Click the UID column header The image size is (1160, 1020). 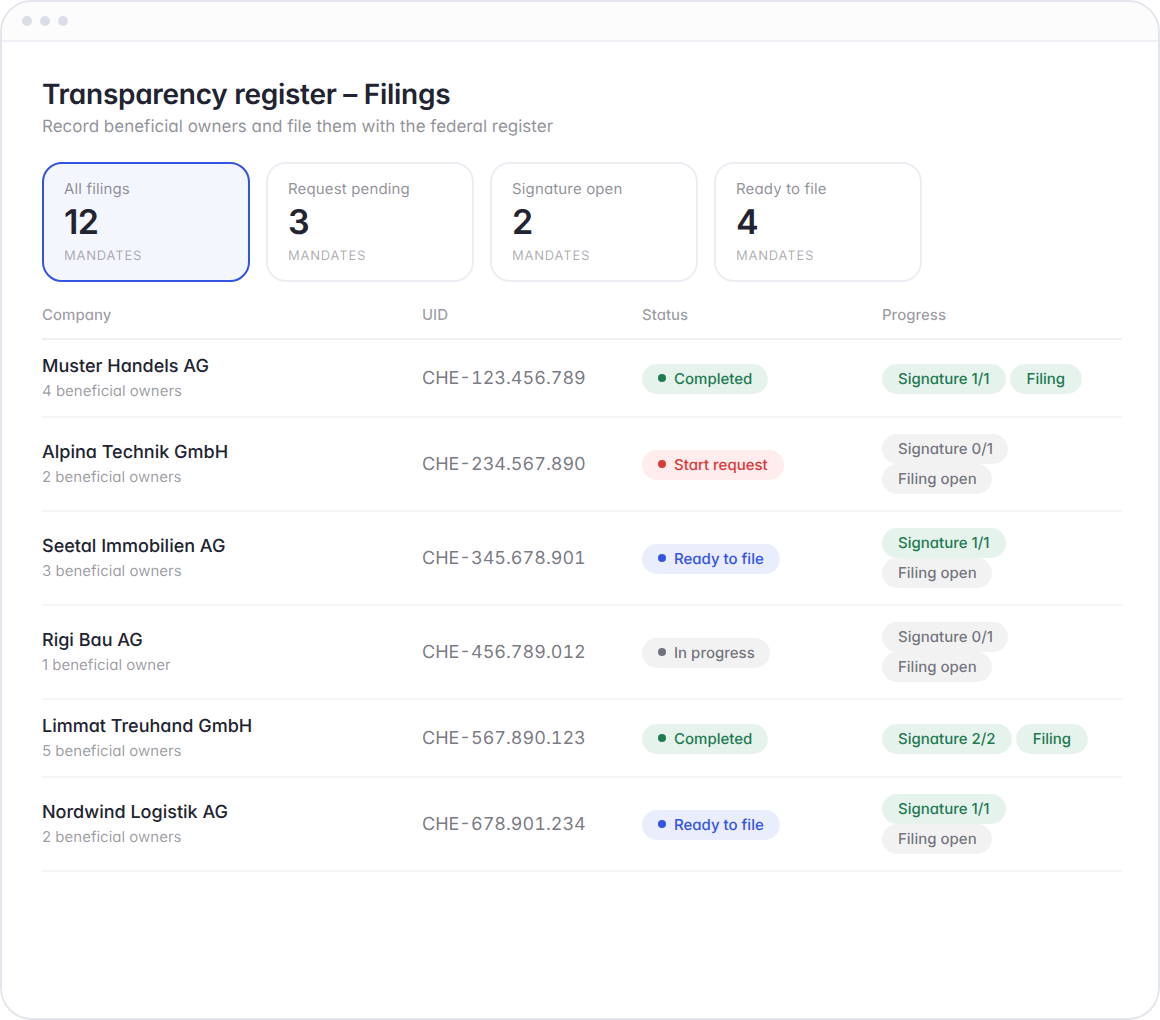tap(435, 315)
